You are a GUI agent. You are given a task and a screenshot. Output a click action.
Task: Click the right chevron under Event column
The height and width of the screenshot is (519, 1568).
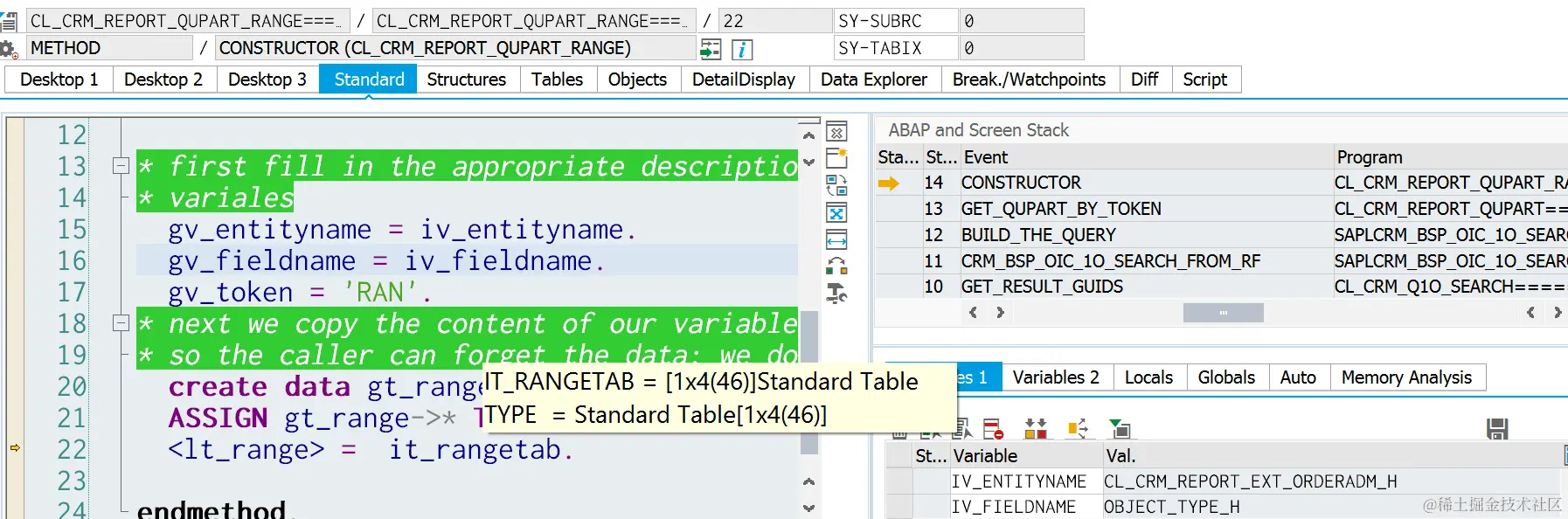coord(1001,313)
